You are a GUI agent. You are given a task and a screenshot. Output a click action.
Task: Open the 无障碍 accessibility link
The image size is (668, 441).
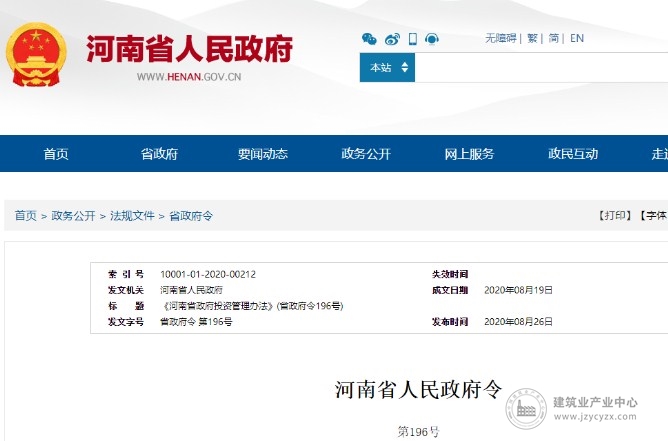[x=501, y=38]
